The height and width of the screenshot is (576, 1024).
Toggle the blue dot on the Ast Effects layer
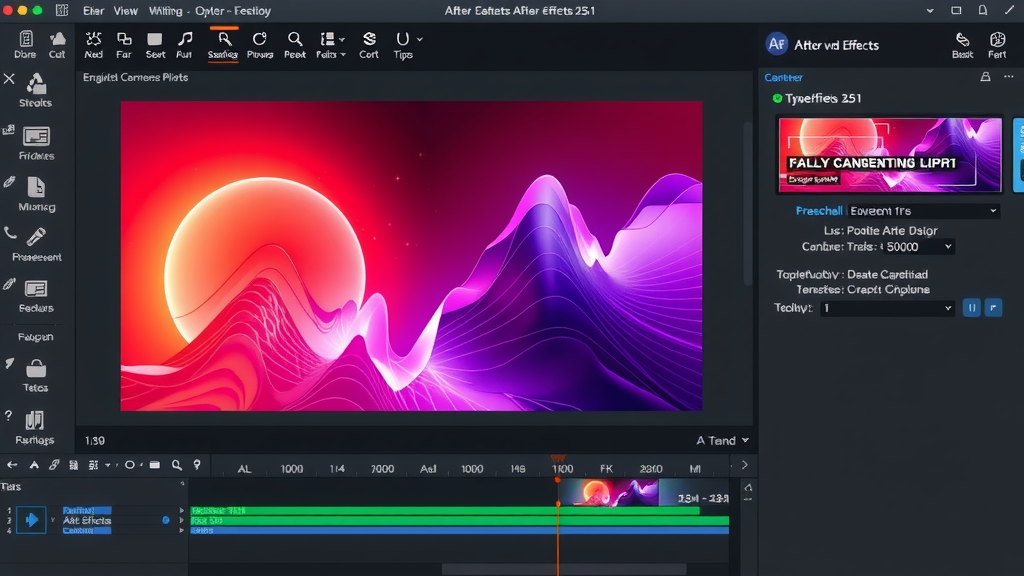click(x=165, y=519)
